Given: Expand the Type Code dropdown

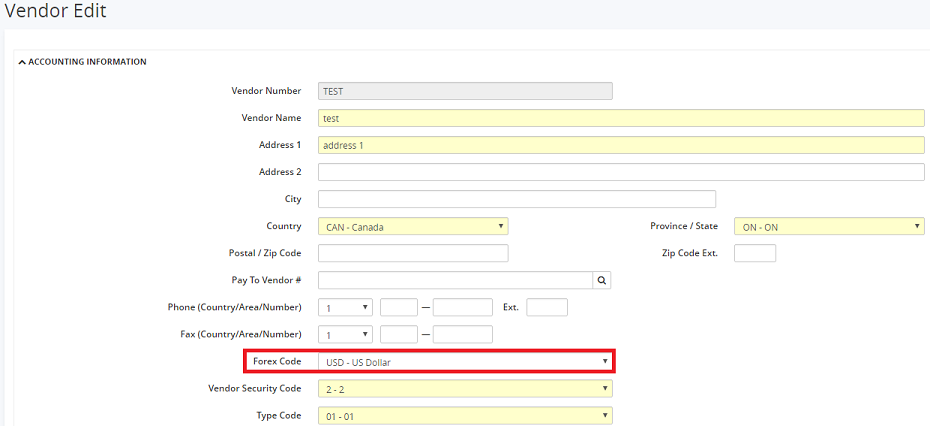Looking at the screenshot, I should [464, 416].
